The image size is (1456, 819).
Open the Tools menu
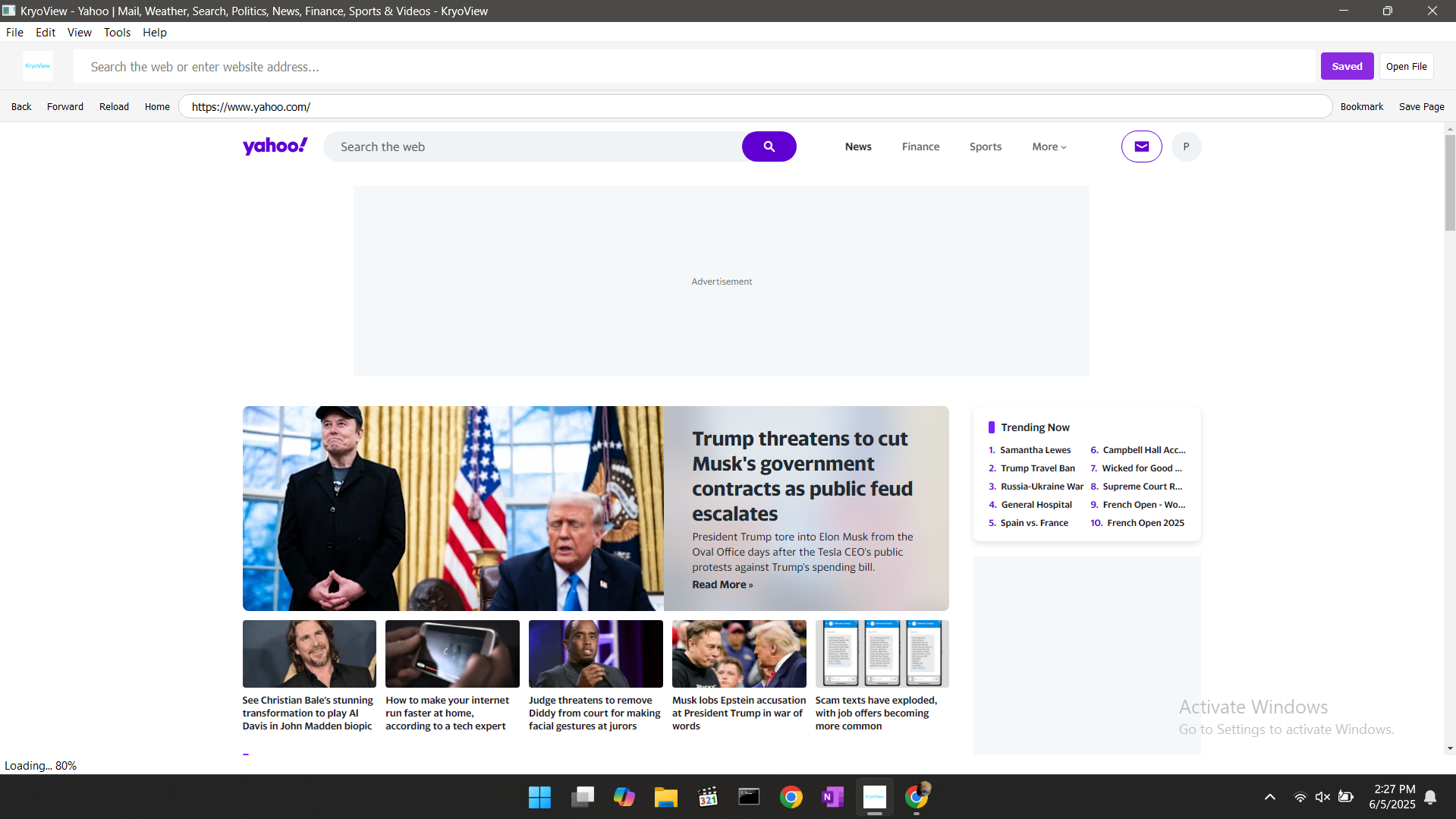117,33
